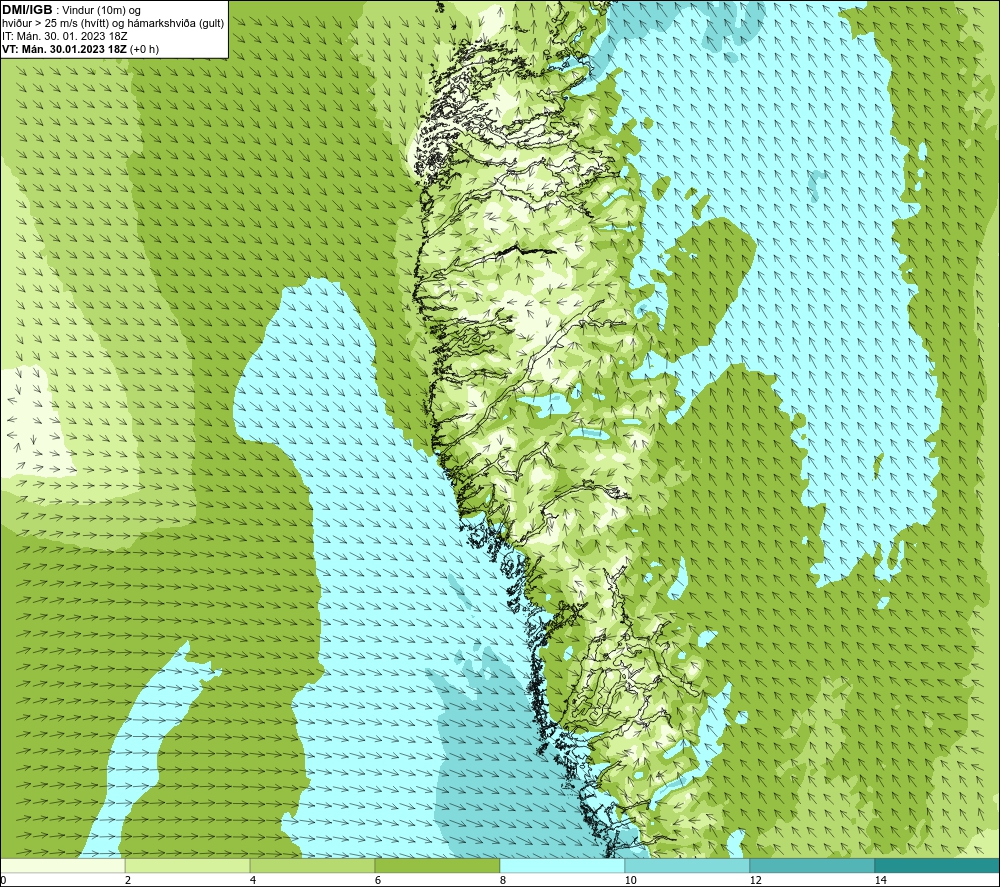This screenshot has height=887, width=1000.
Task: Click the '8' scale label
Action: 503,880
